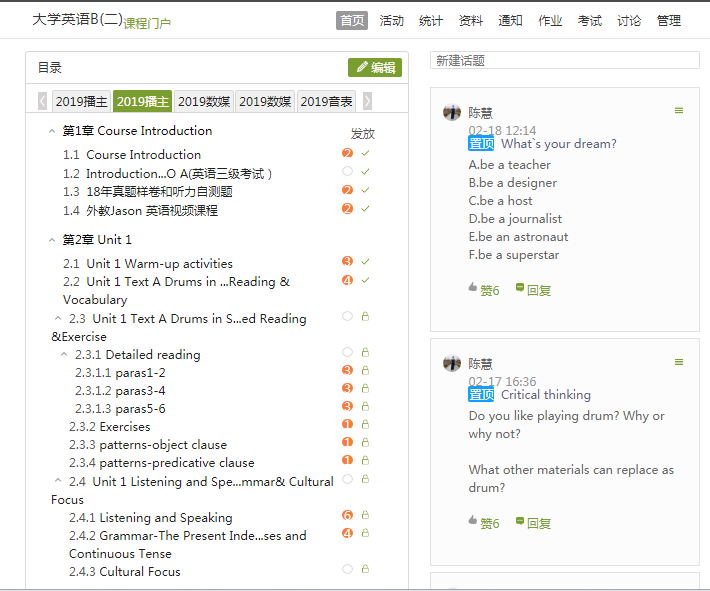Open the 讨论 menu item

pyautogui.click(x=629, y=20)
